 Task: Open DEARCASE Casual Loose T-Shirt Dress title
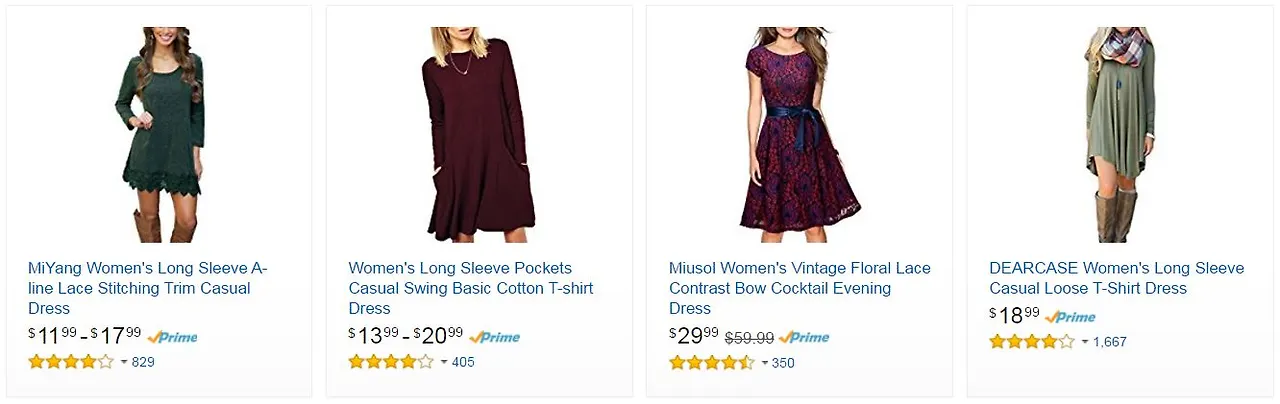pos(1116,278)
